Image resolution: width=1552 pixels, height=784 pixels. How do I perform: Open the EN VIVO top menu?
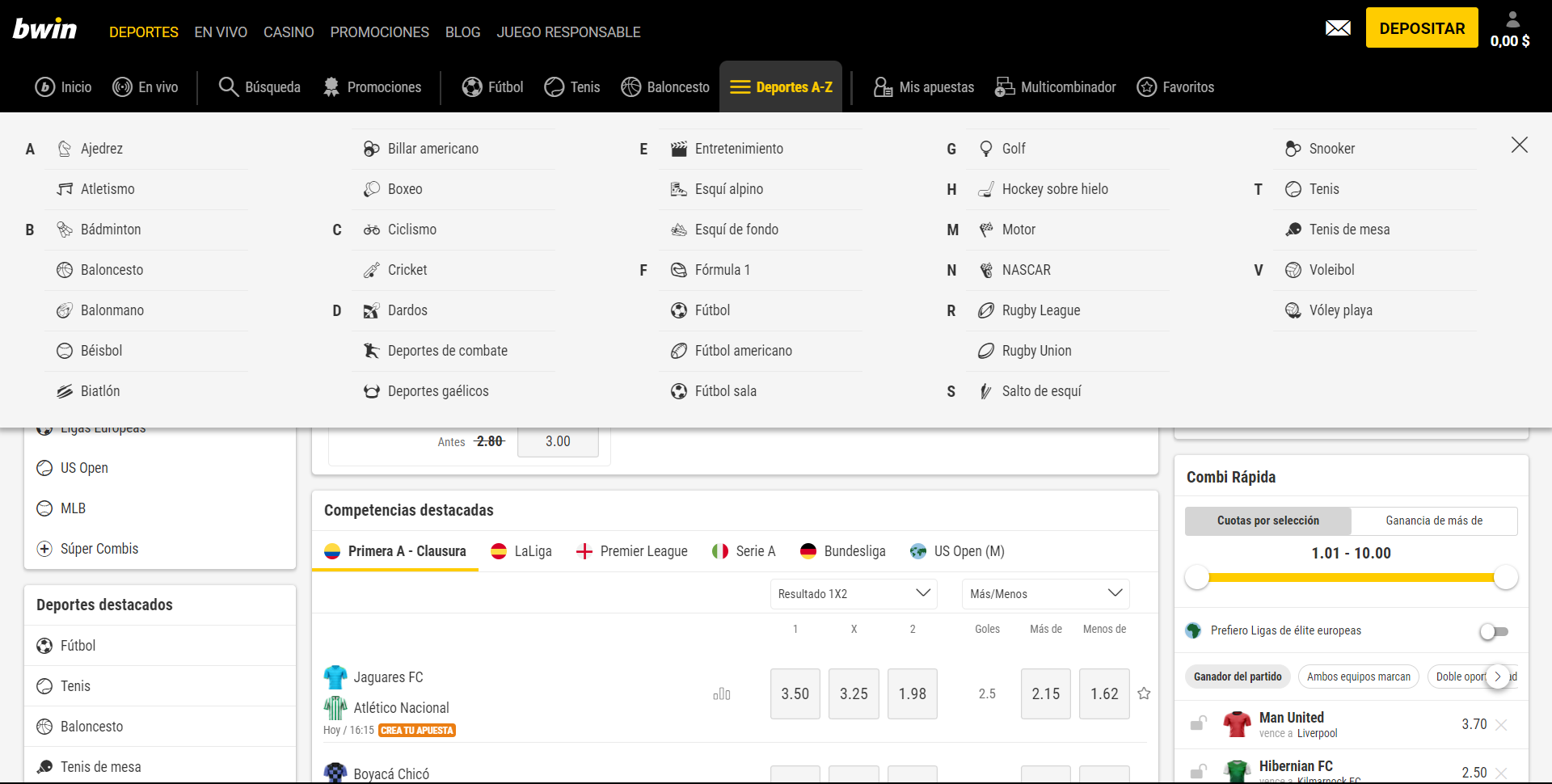pyautogui.click(x=221, y=32)
